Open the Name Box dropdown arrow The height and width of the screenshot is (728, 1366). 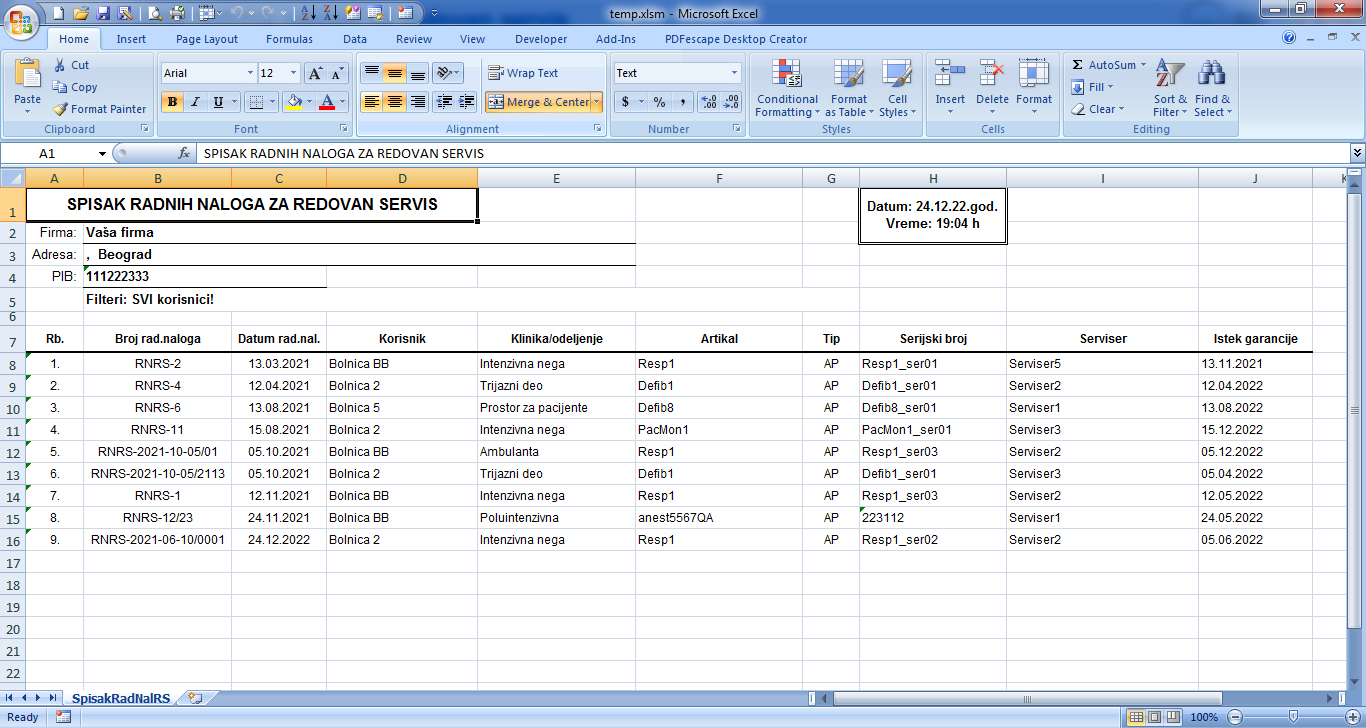(102, 154)
